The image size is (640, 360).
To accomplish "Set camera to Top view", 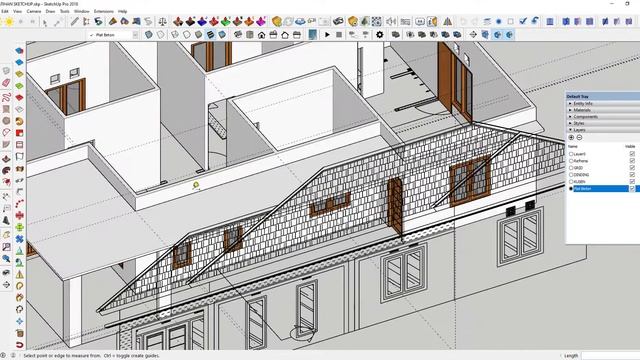I will point(250,35).
